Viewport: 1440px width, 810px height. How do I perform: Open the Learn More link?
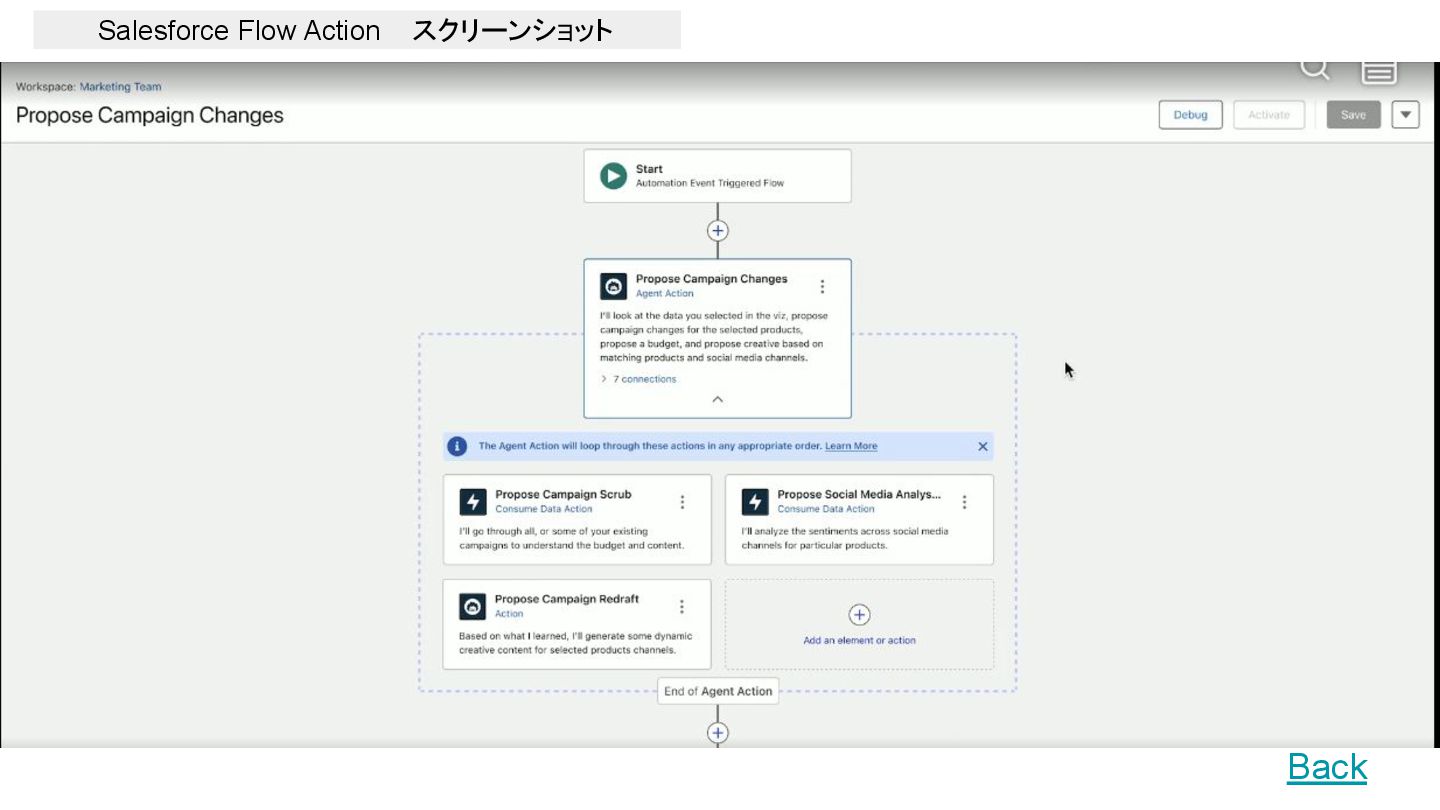coord(851,446)
